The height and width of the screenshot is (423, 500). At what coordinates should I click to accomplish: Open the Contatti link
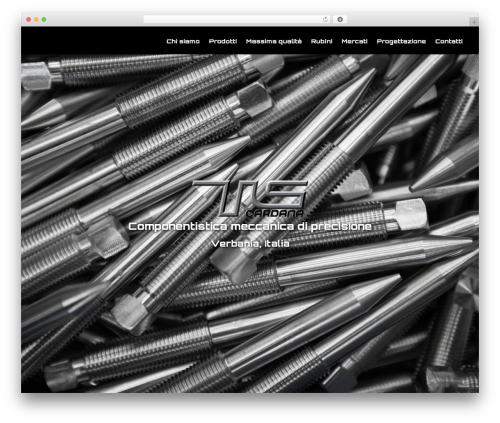click(449, 41)
